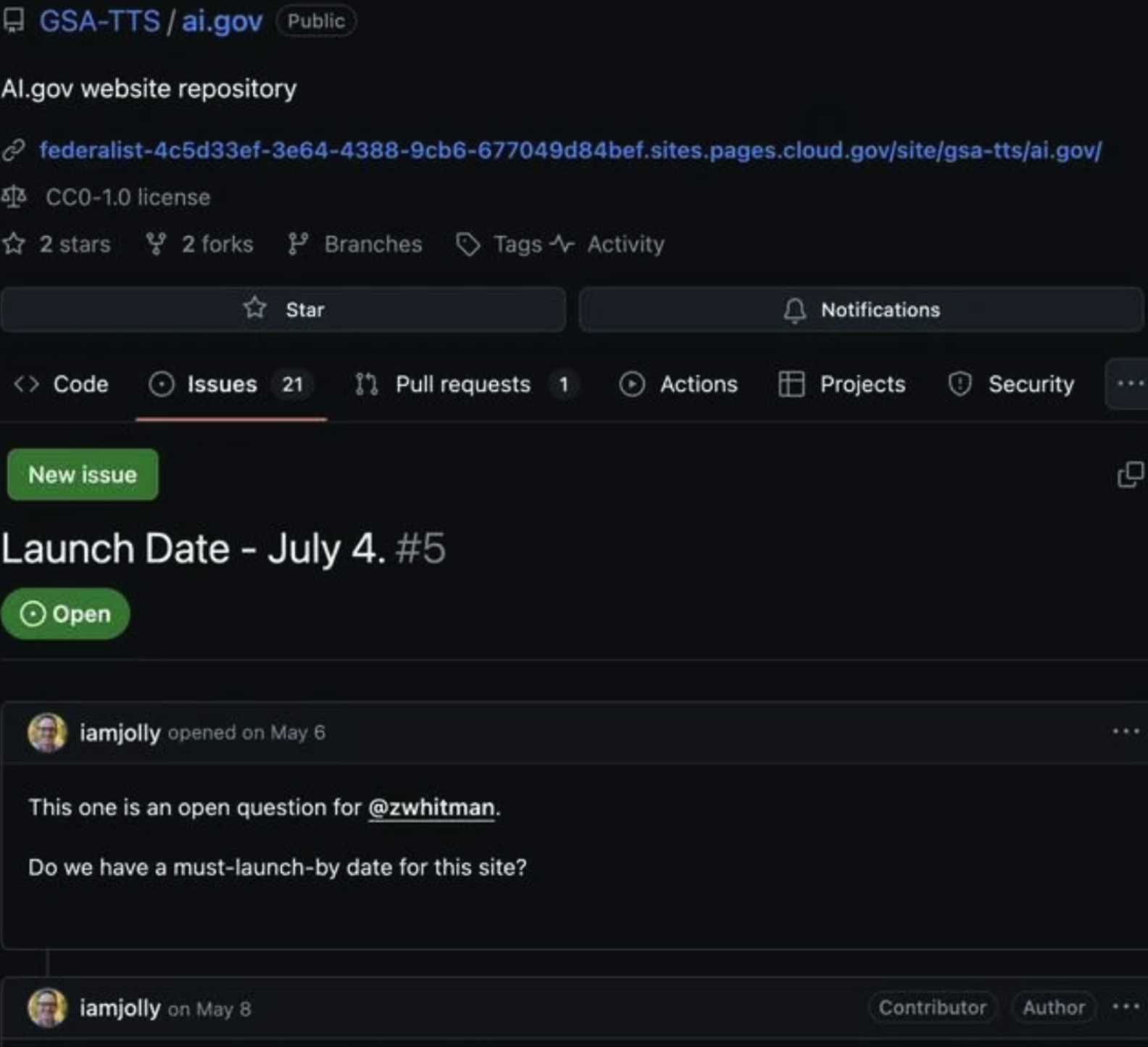
Task: Switch to the Actions tab
Action: point(678,384)
